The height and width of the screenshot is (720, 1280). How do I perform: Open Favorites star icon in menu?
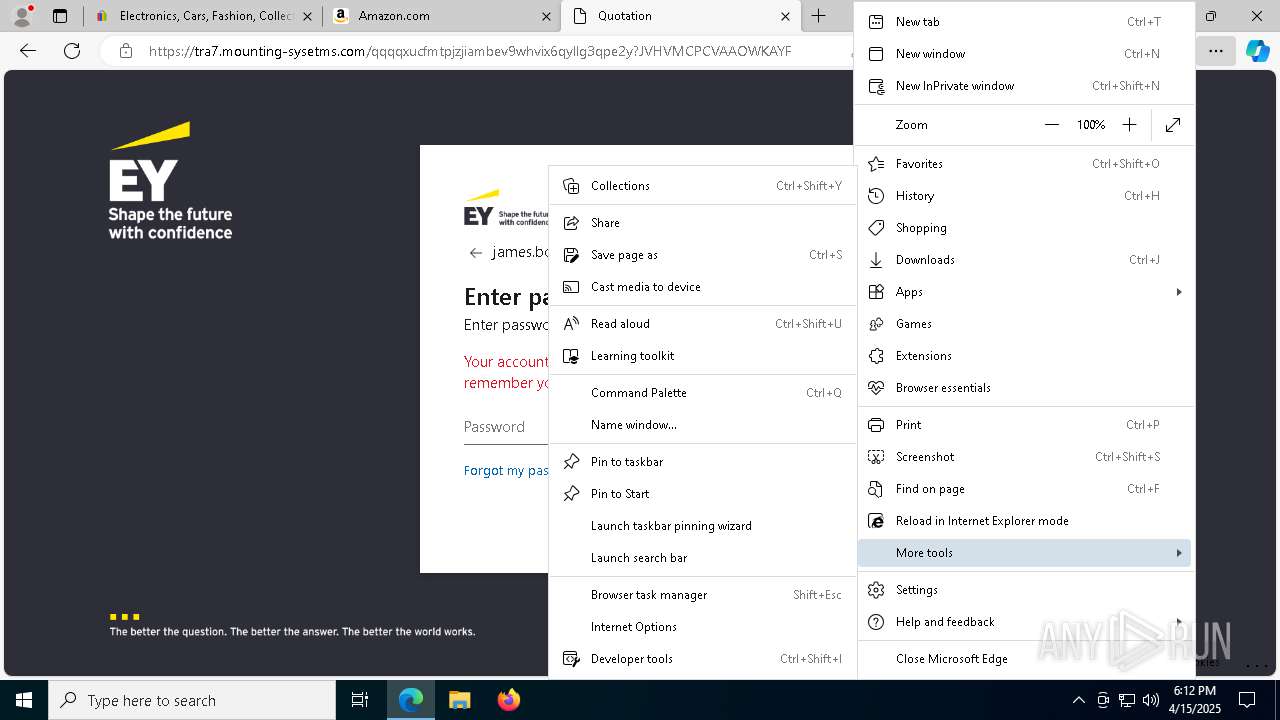pos(876,163)
